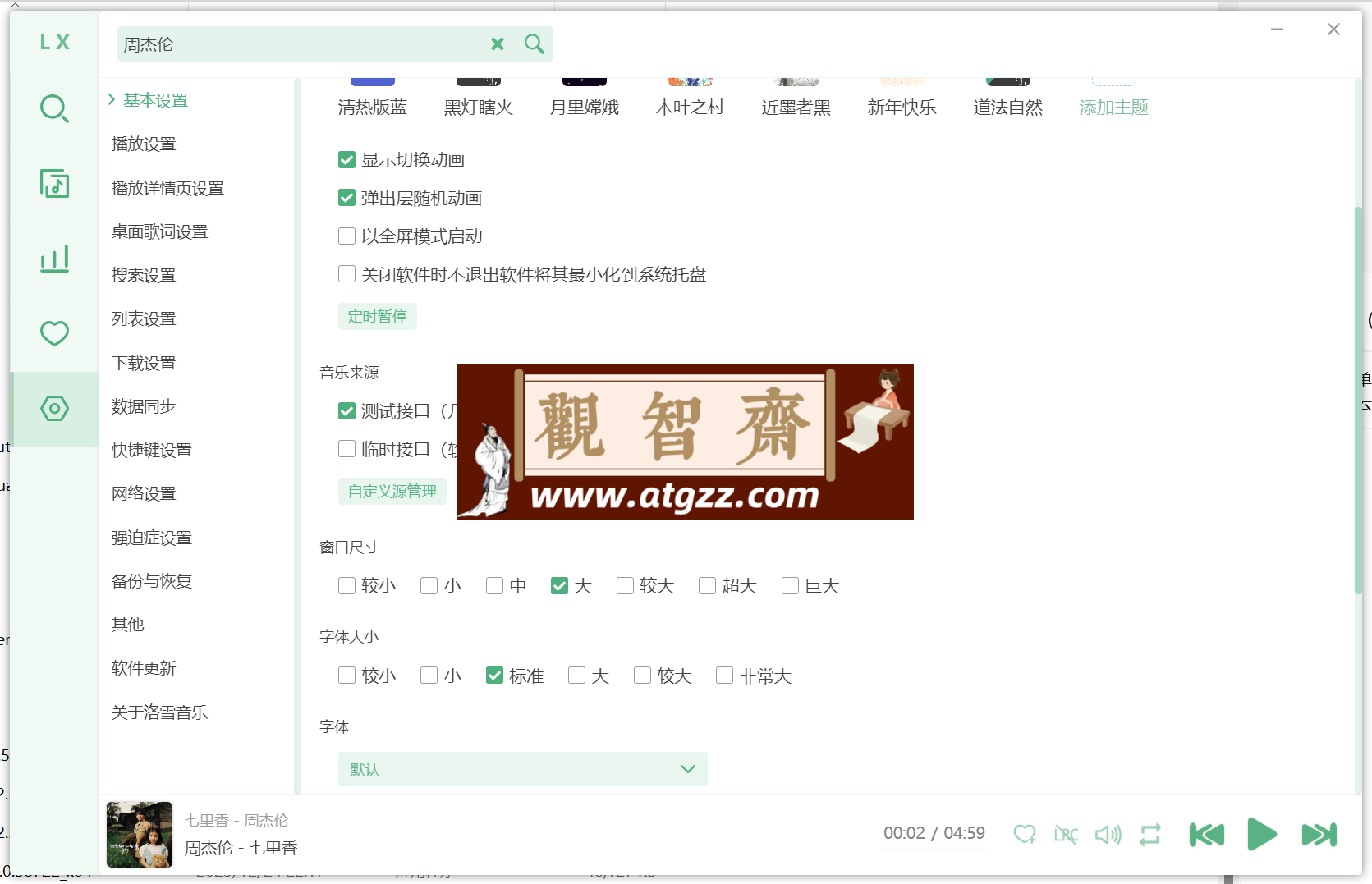Select the 清热版蓝 theme

pyautogui.click(x=373, y=98)
